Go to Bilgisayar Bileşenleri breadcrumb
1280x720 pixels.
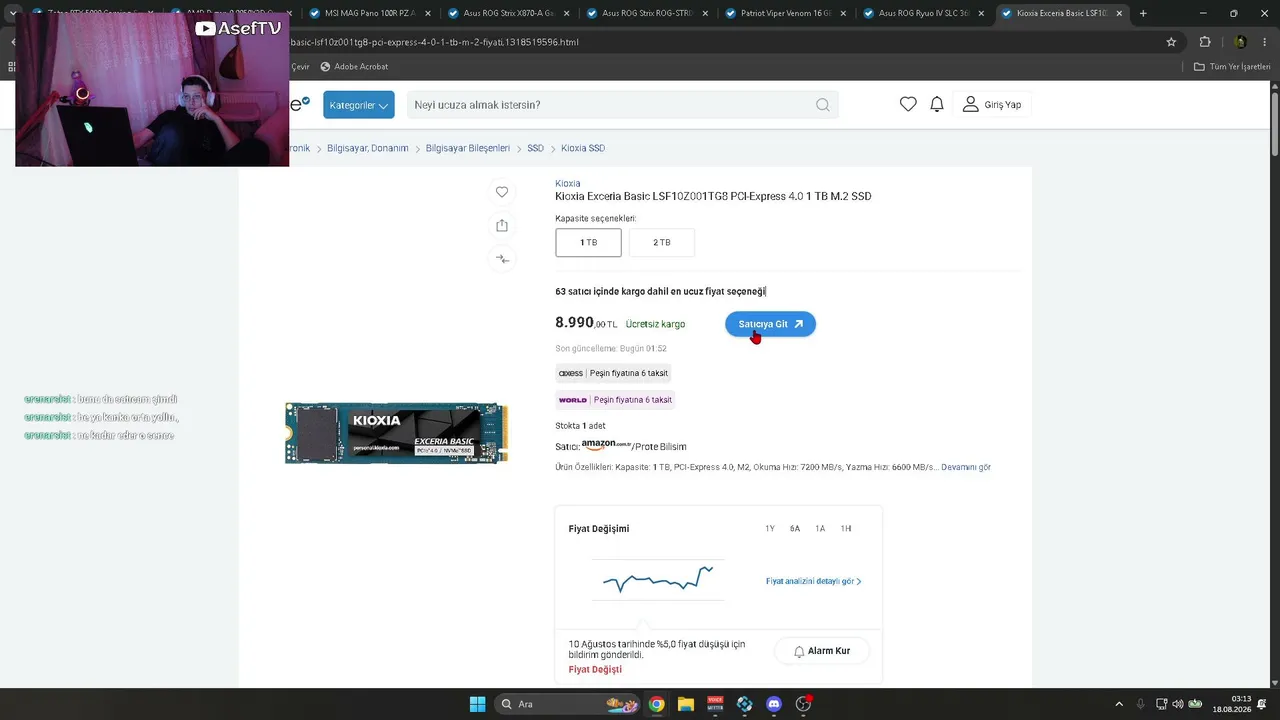468,148
